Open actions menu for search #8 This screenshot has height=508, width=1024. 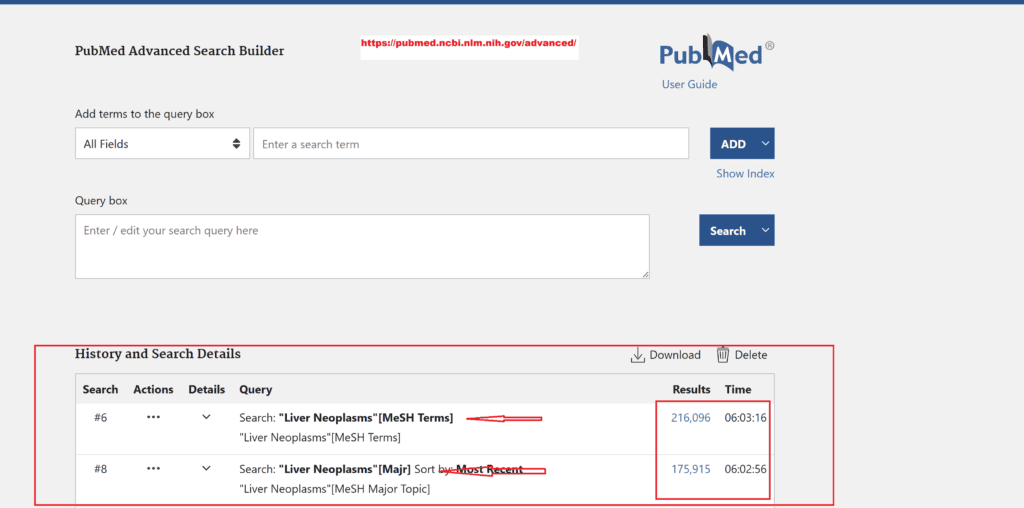[153, 468]
